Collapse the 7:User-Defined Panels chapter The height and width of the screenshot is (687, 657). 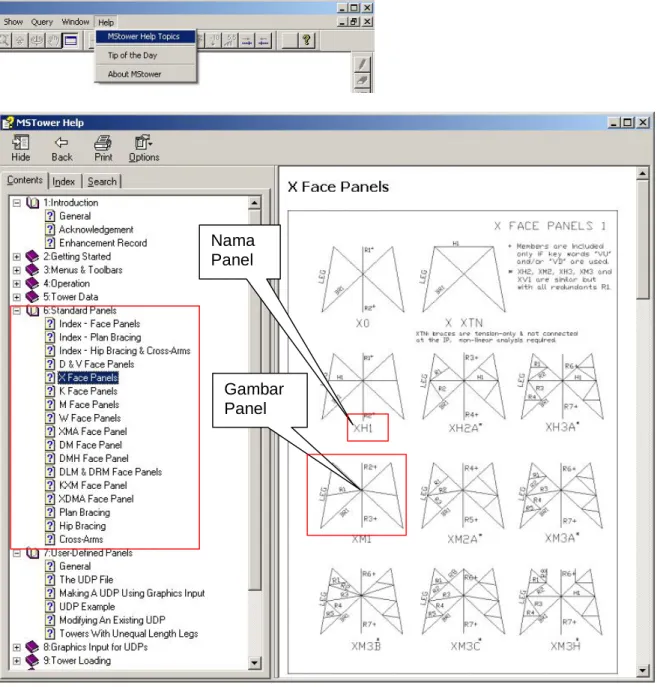(17, 553)
